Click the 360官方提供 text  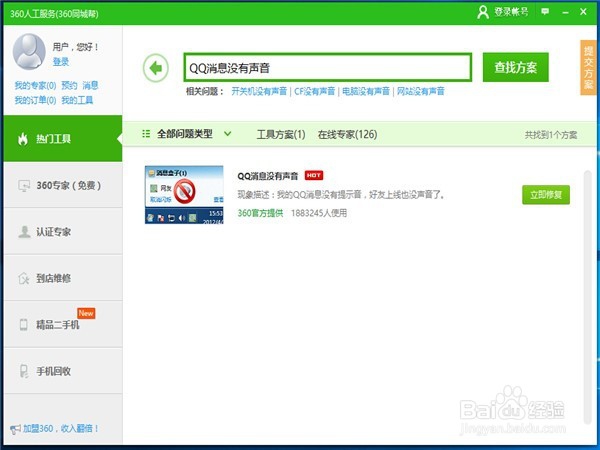pyautogui.click(x=260, y=213)
